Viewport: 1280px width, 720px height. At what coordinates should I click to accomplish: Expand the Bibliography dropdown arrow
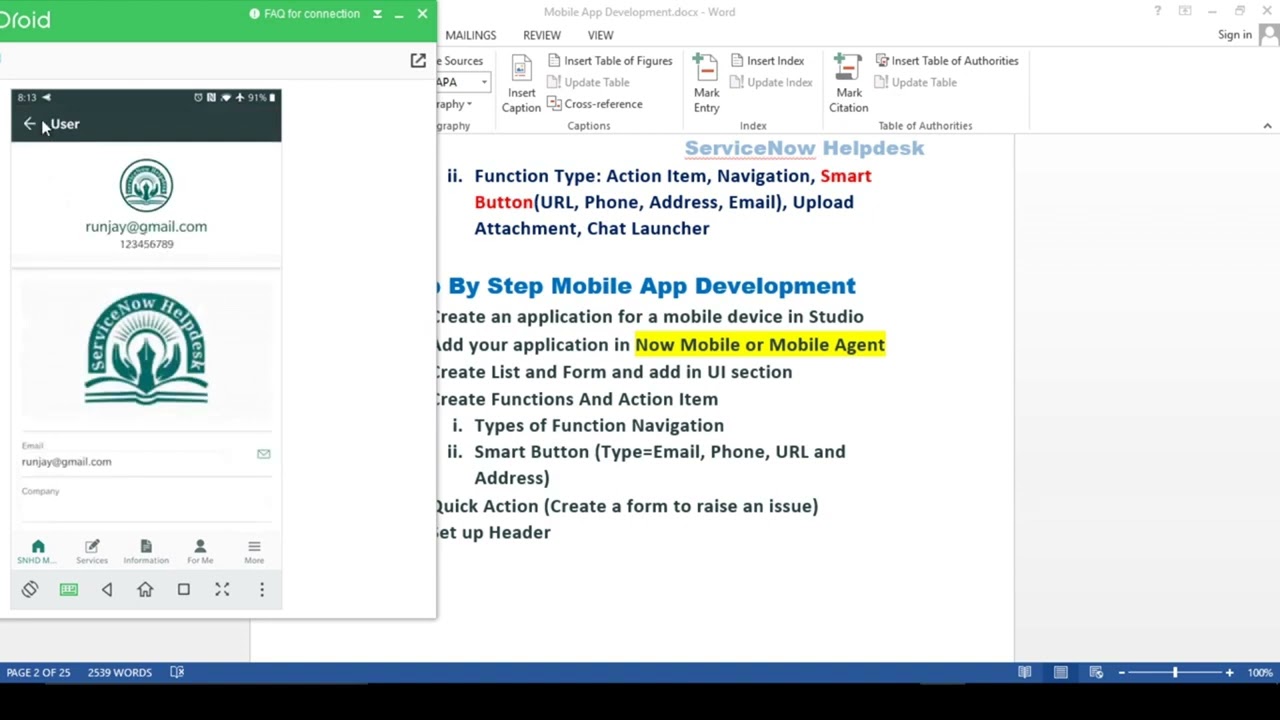[x=468, y=104]
